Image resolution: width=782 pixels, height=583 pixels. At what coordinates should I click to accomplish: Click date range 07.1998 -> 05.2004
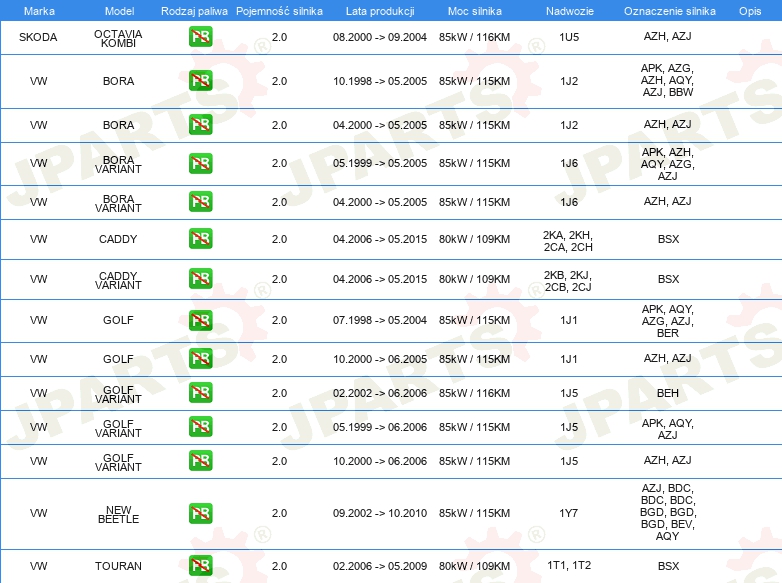tap(380, 320)
